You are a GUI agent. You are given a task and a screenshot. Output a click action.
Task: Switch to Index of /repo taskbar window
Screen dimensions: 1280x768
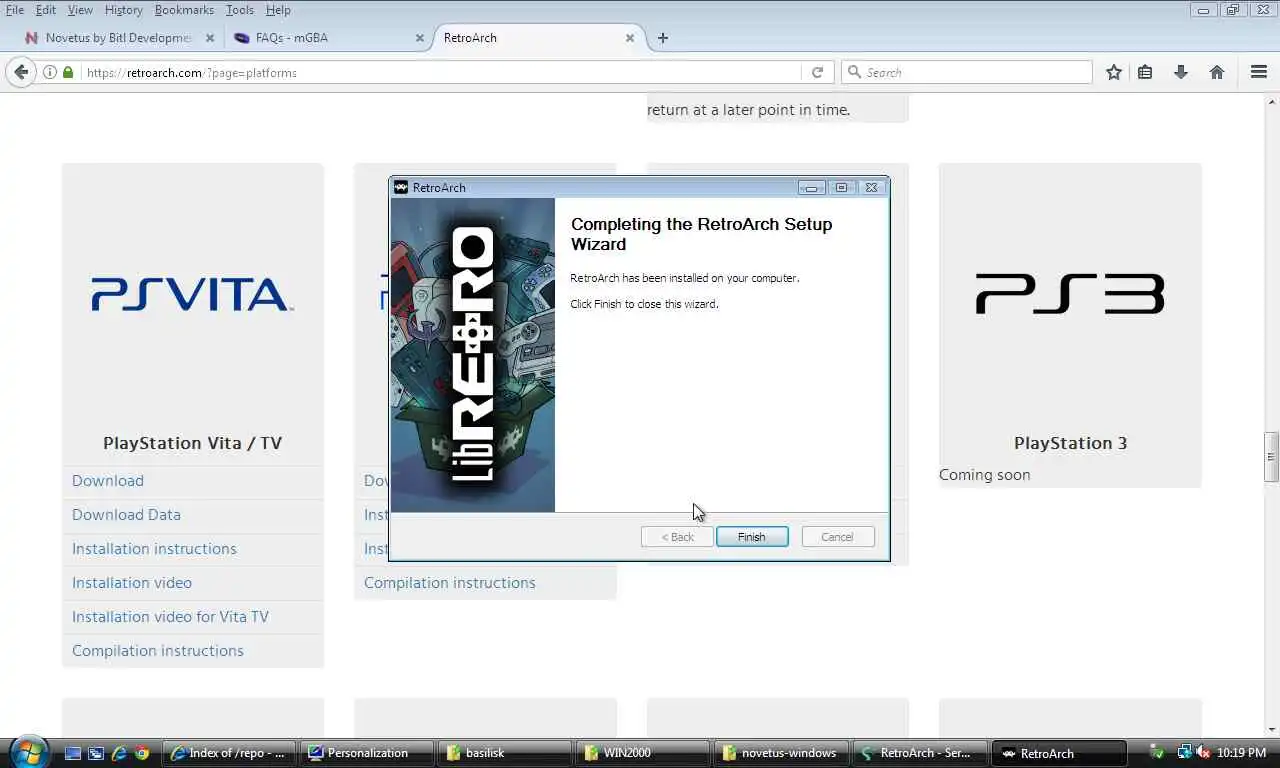click(x=231, y=753)
